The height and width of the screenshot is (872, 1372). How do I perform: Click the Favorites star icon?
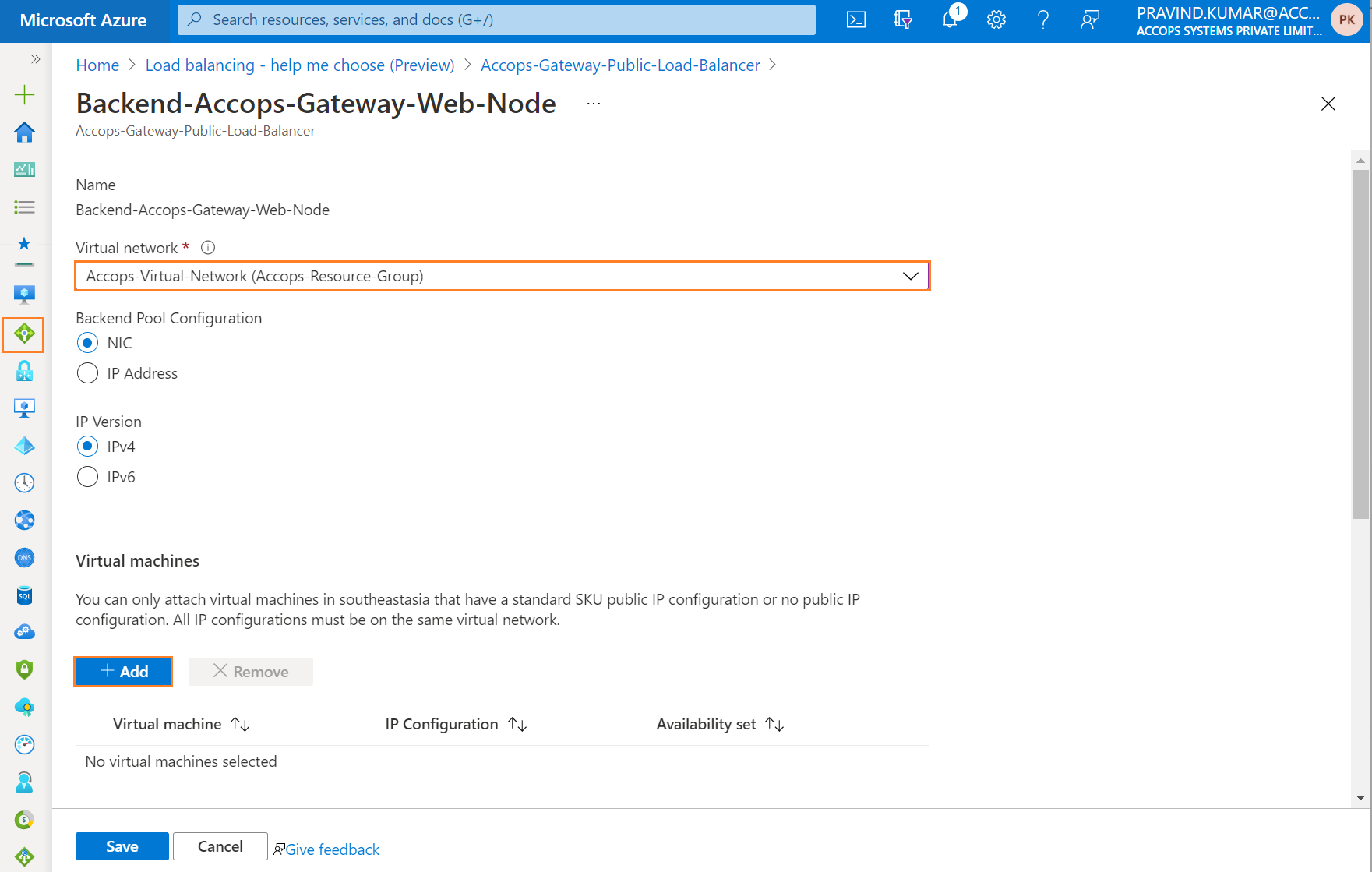click(24, 244)
